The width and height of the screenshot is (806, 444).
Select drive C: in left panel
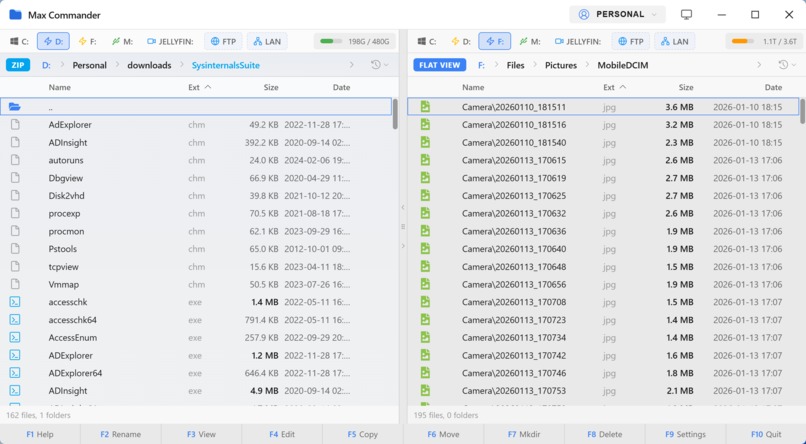click(21, 41)
